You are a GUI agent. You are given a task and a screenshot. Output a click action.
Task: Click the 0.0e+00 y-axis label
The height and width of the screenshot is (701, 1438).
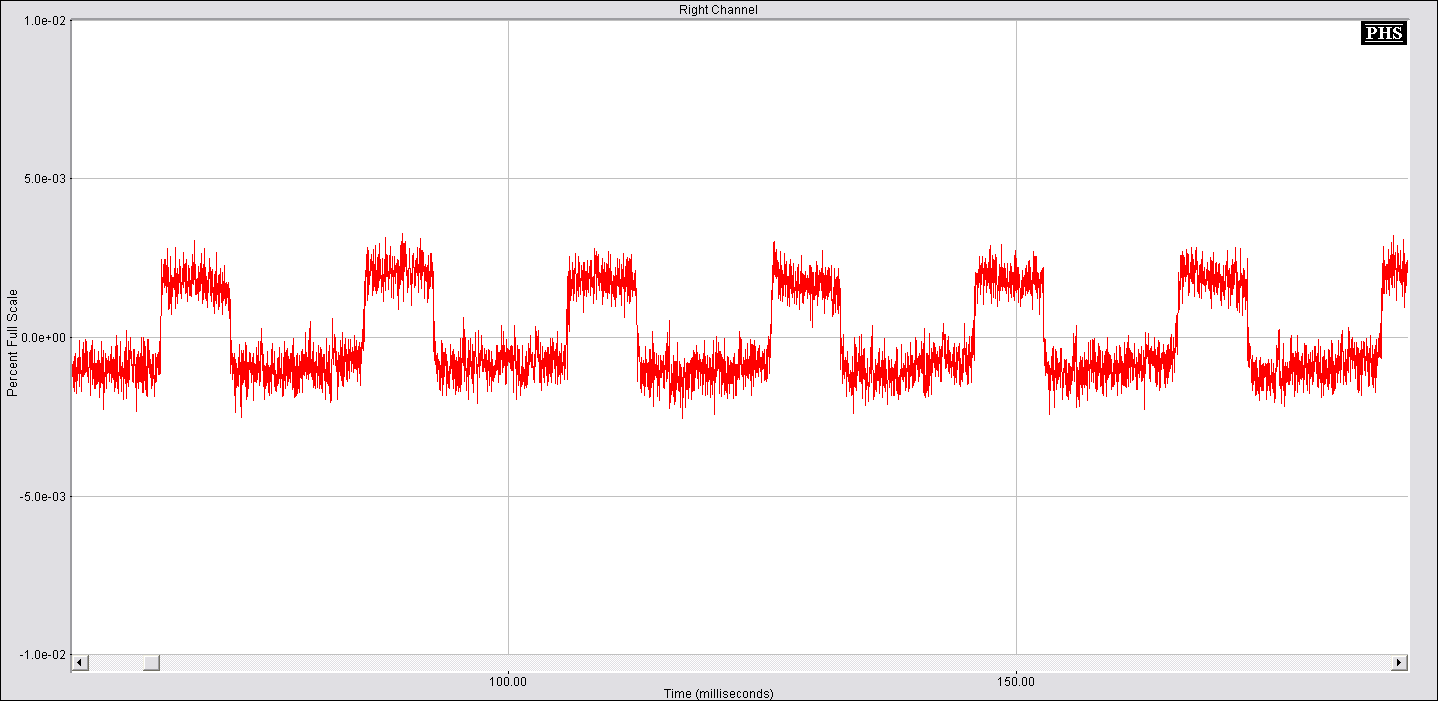42,338
